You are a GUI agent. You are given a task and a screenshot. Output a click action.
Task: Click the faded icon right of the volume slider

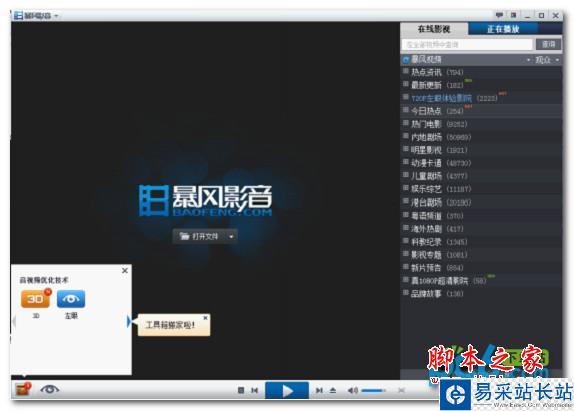[402, 391]
